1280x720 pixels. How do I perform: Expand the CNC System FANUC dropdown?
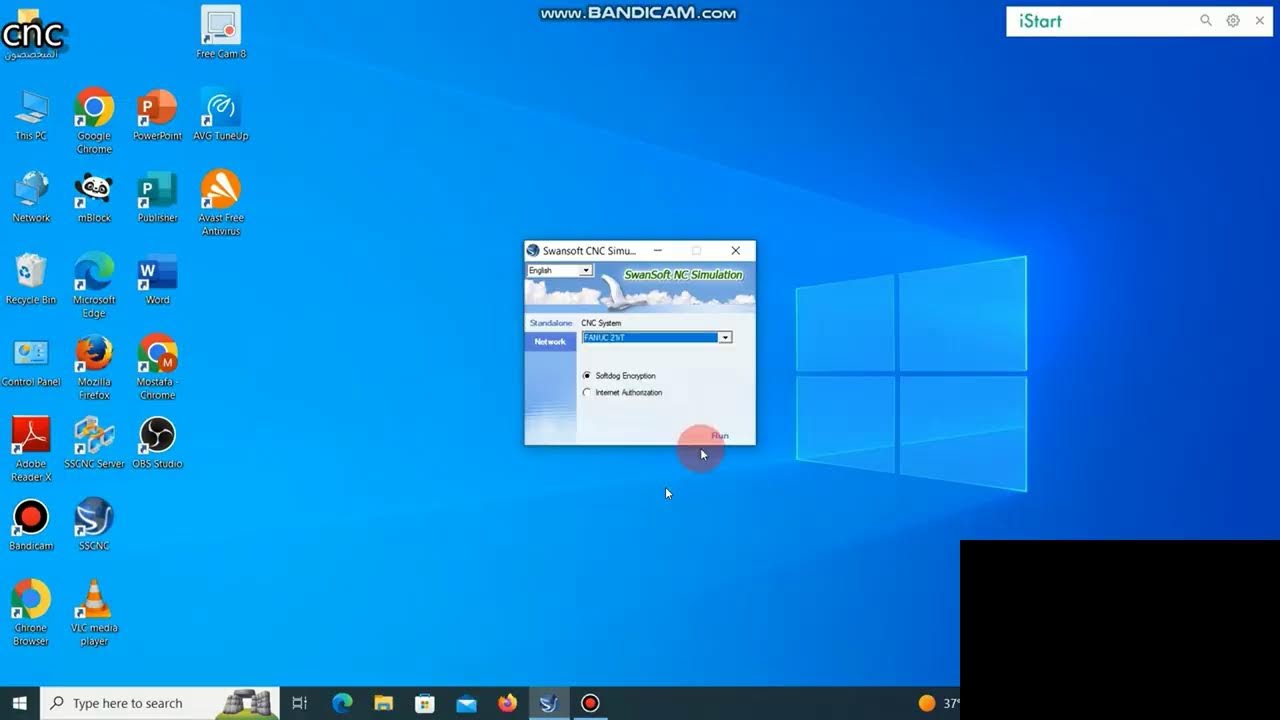[x=725, y=338]
